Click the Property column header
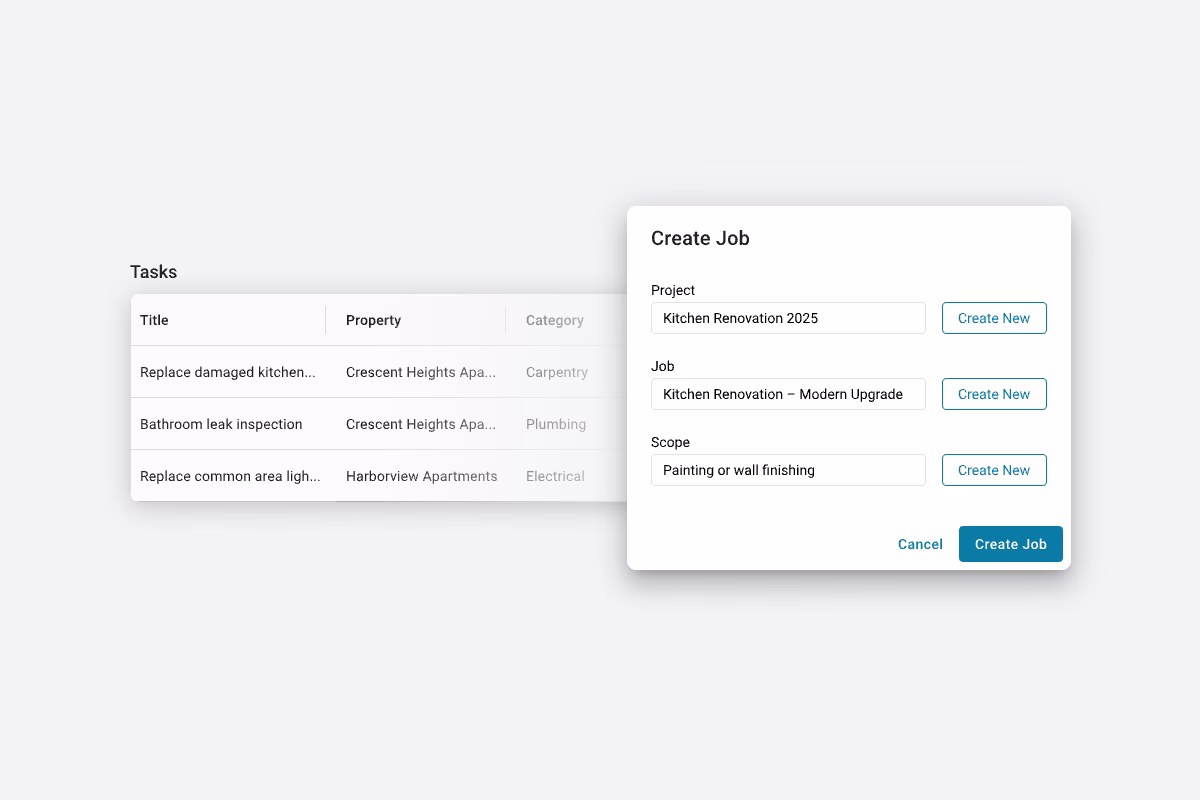 point(373,320)
